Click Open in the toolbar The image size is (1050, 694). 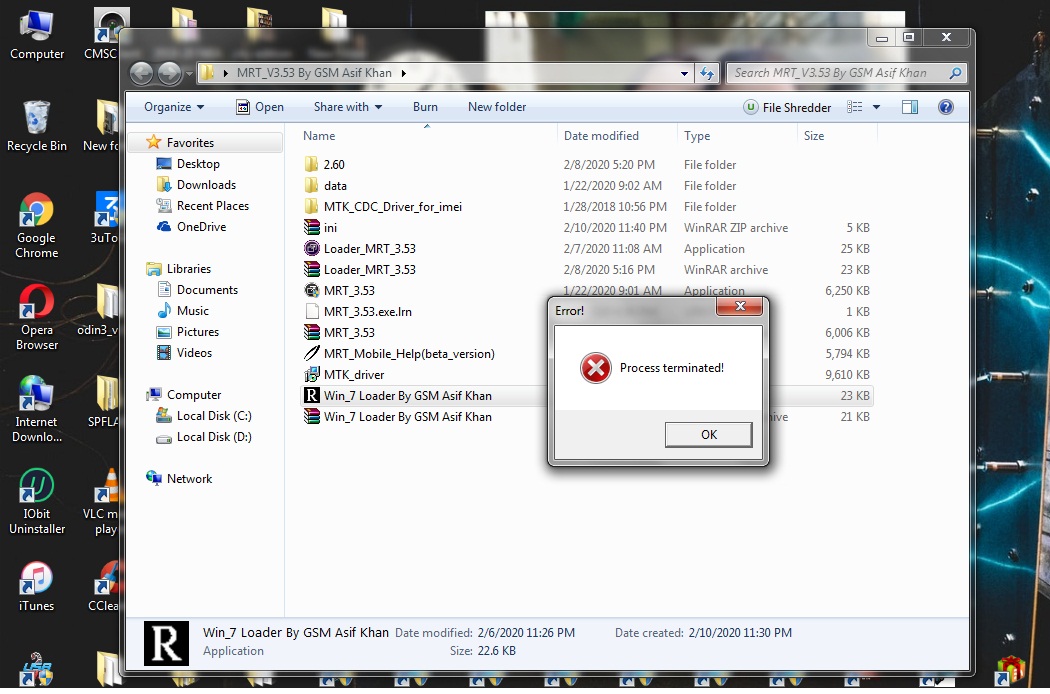(x=260, y=107)
